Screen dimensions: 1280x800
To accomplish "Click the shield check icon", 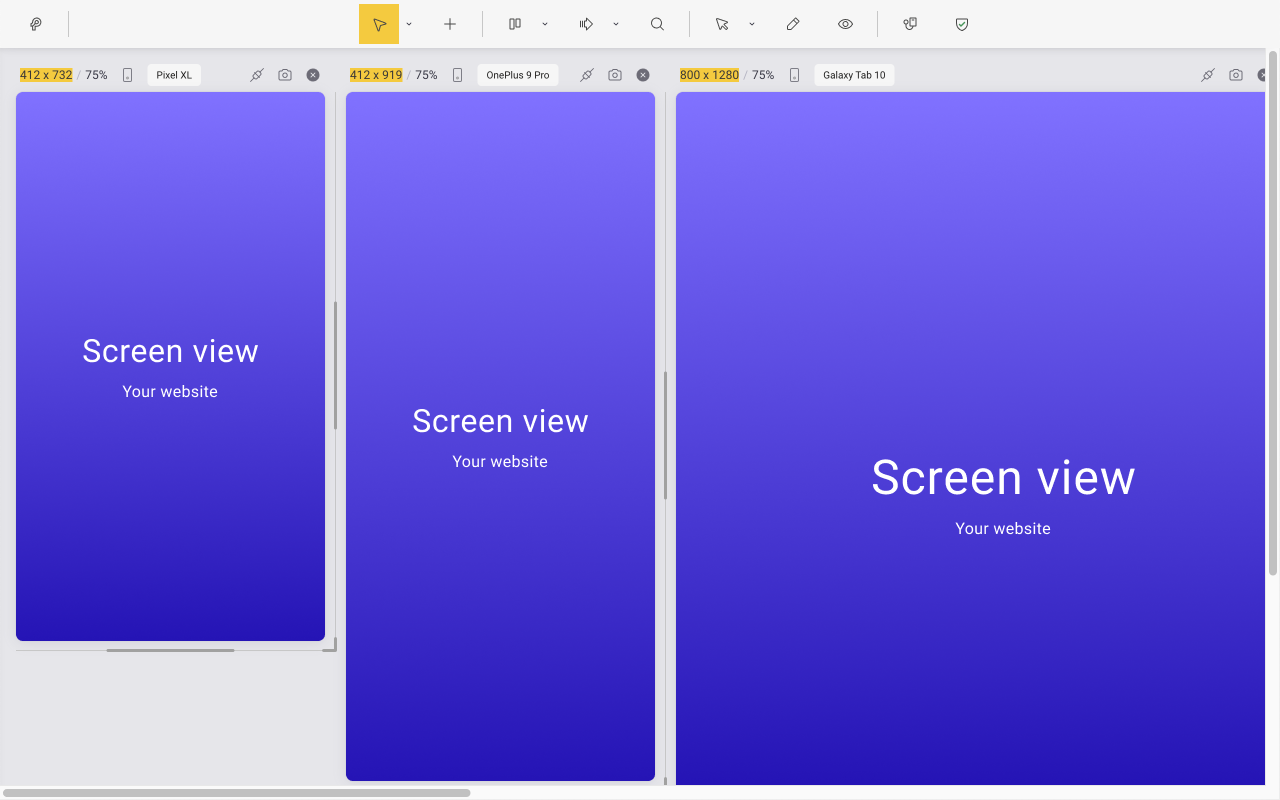I will (x=962, y=24).
